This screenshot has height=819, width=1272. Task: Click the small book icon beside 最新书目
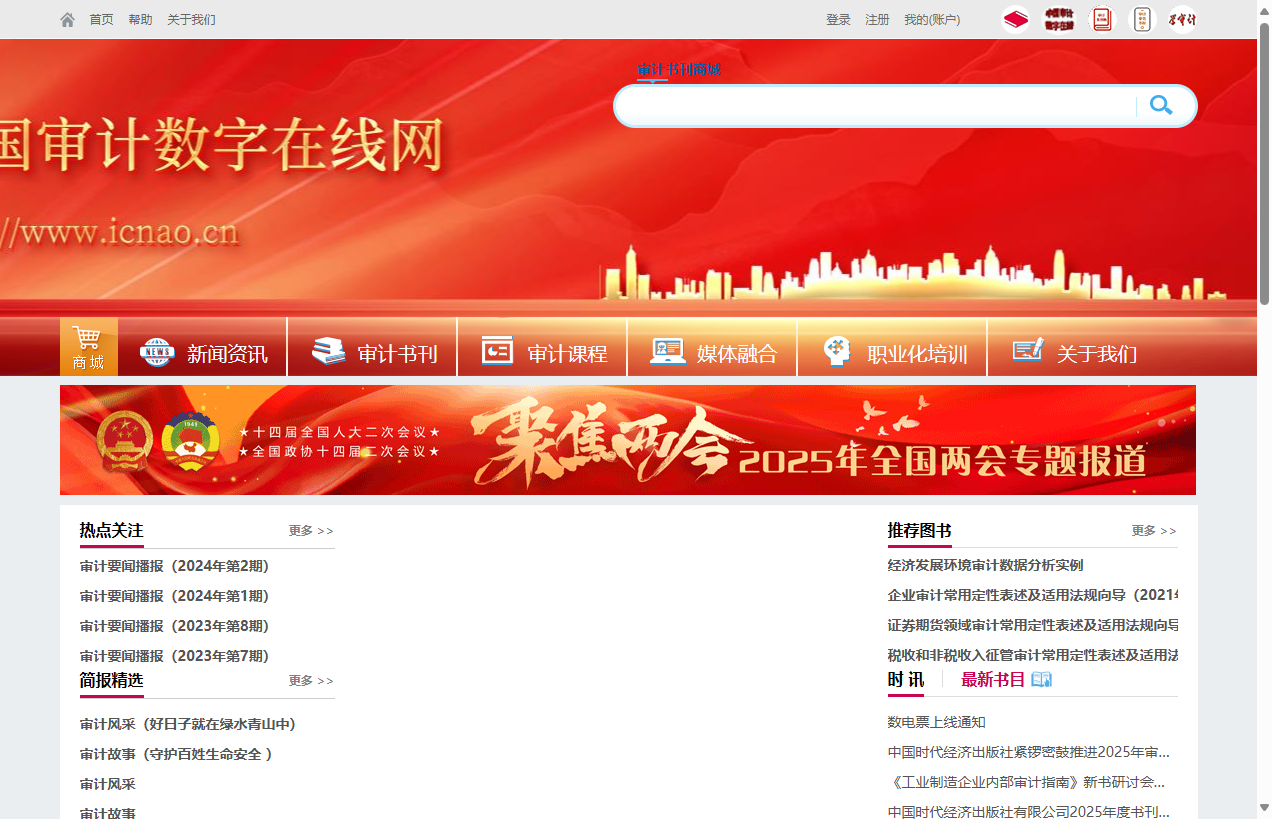(x=1040, y=679)
